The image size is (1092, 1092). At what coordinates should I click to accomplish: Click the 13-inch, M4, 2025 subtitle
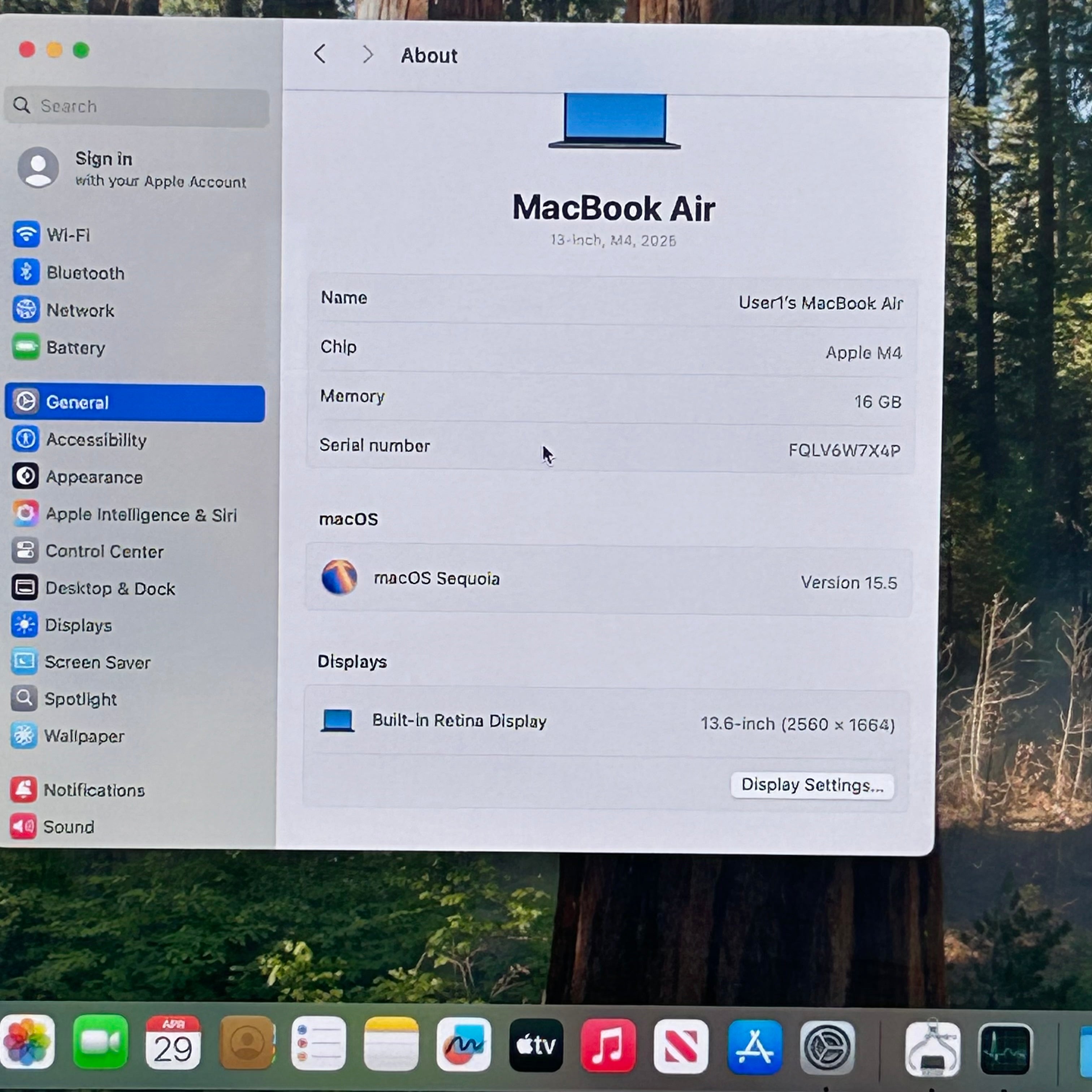pyautogui.click(x=614, y=241)
